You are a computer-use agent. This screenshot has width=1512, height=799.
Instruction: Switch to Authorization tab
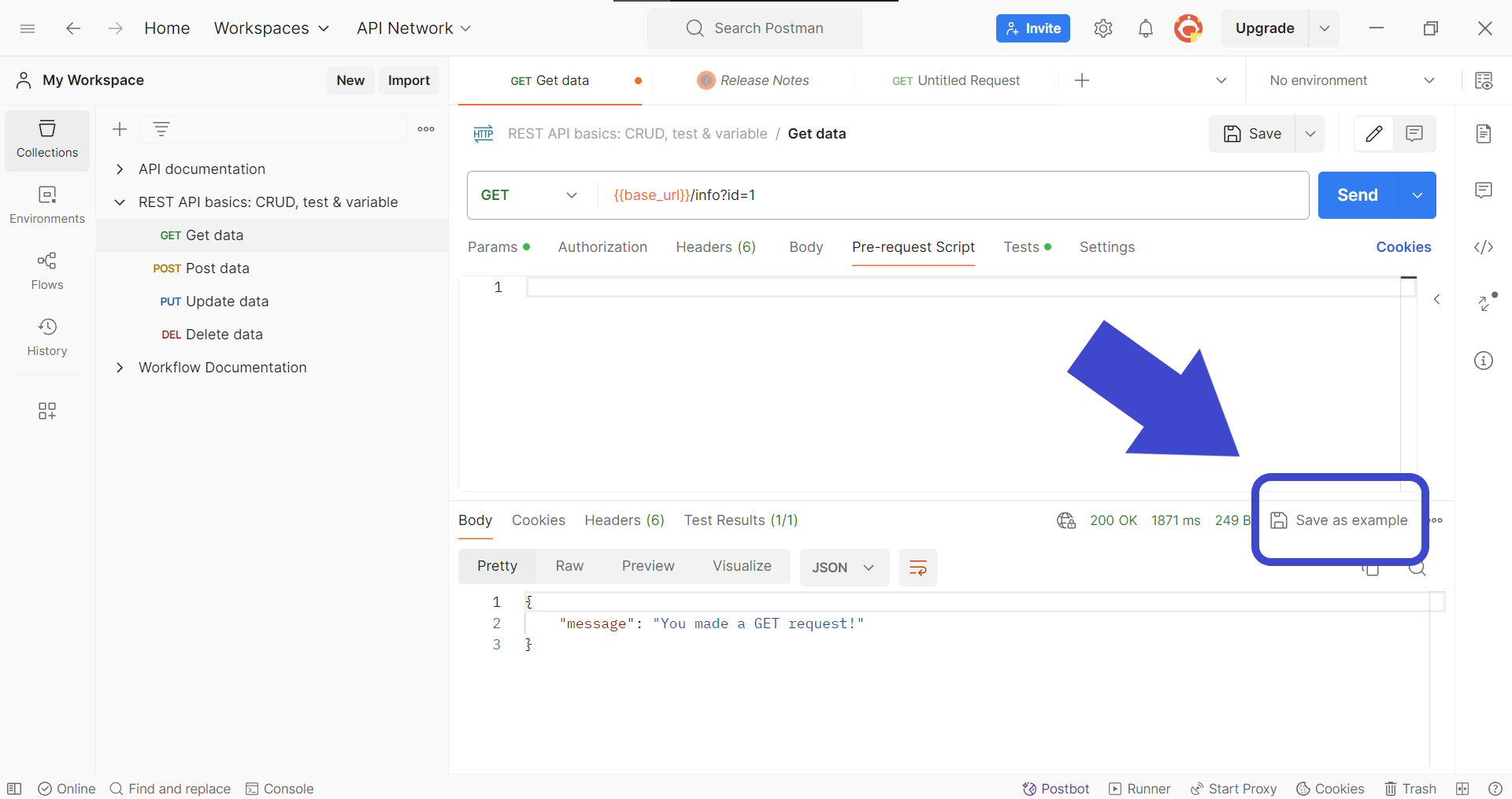[602, 247]
